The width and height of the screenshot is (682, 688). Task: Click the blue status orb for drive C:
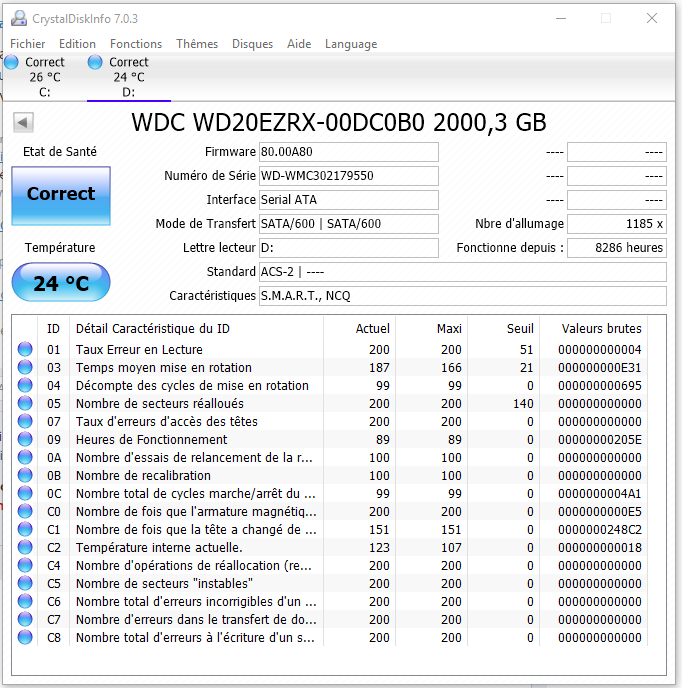pos(11,62)
